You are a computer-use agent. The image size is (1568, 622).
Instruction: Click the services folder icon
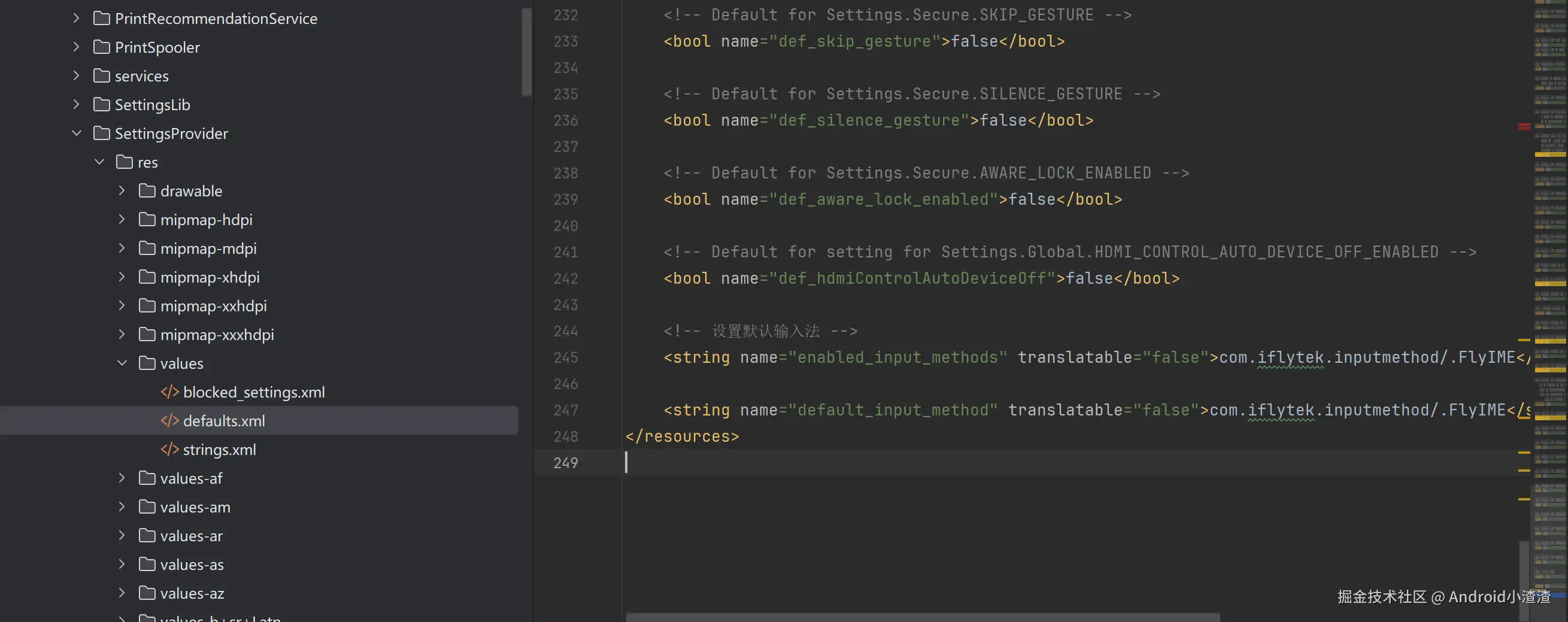[x=102, y=75]
